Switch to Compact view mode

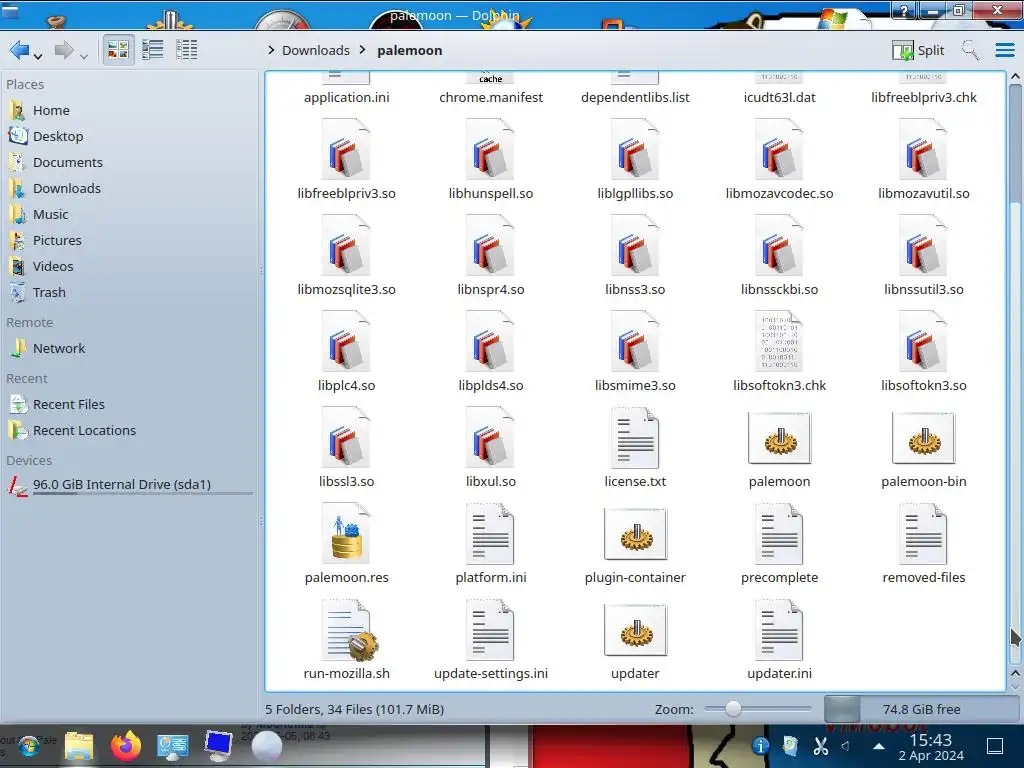(x=153, y=50)
